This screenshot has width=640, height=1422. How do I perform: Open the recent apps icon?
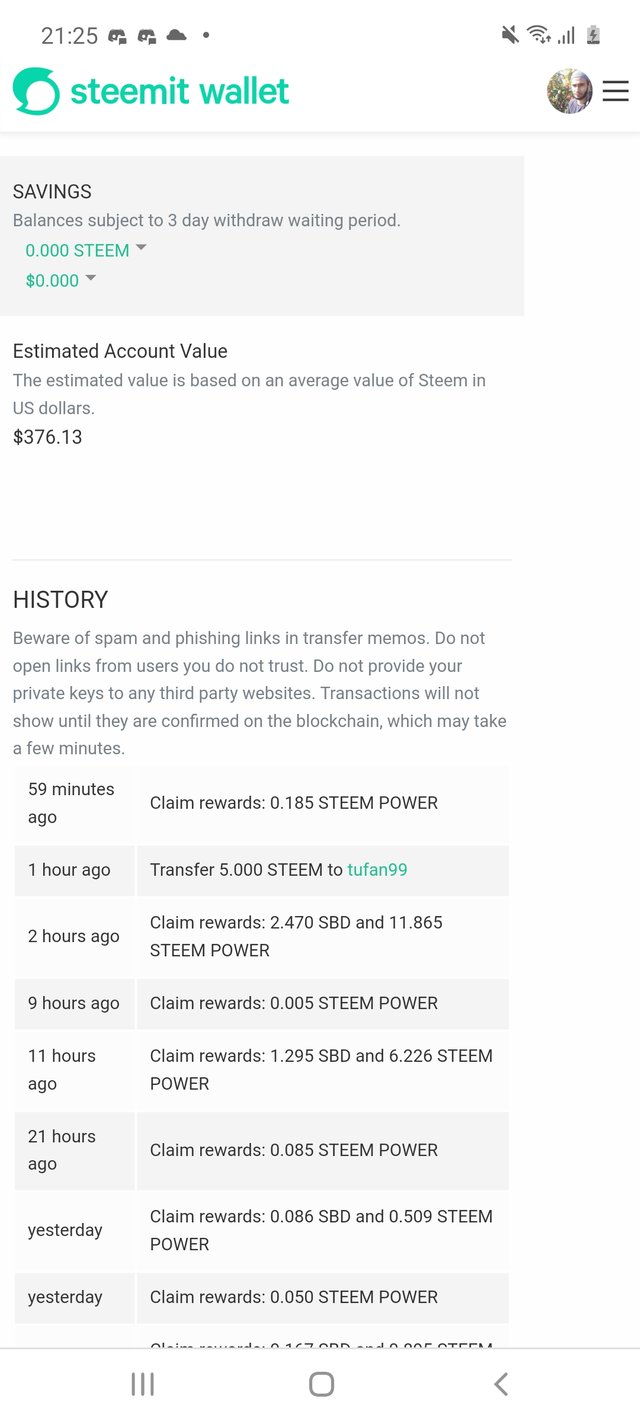click(142, 1384)
